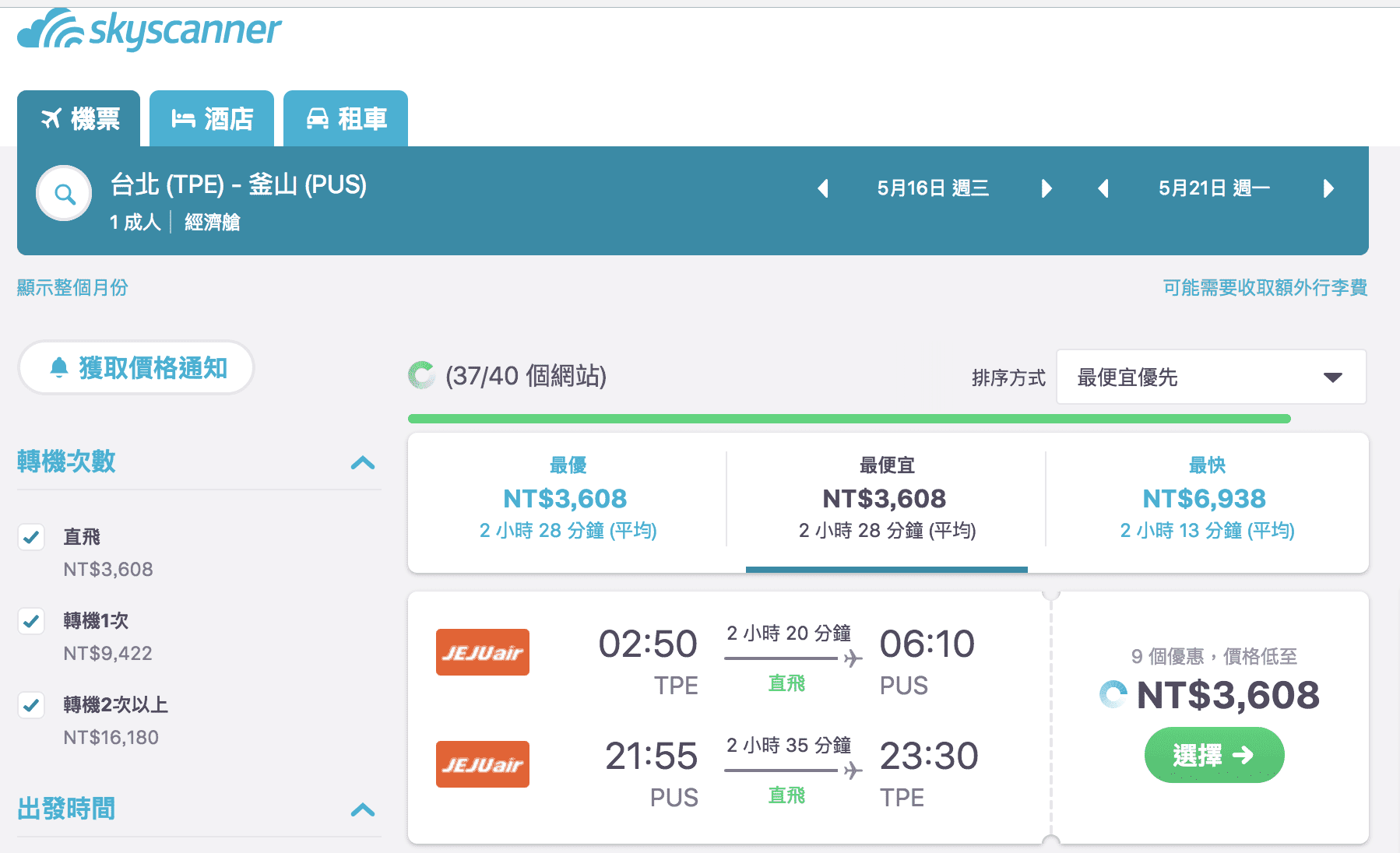Go to next departure date after 5月16日
This screenshot has width=1400, height=853.
point(1046,188)
